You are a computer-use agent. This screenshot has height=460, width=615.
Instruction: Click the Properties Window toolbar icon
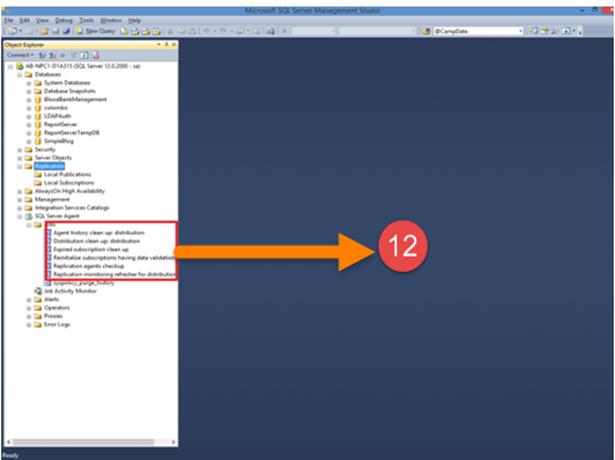point(544,31)
